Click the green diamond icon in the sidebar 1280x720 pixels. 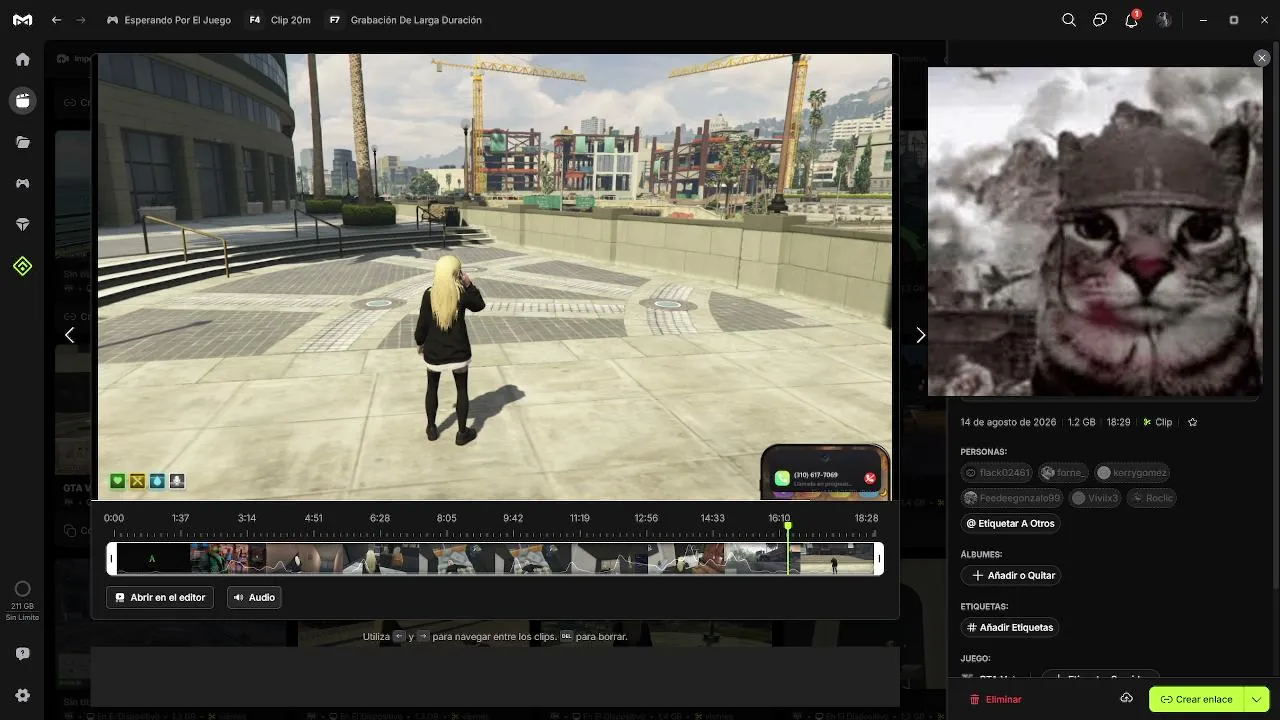22,266
